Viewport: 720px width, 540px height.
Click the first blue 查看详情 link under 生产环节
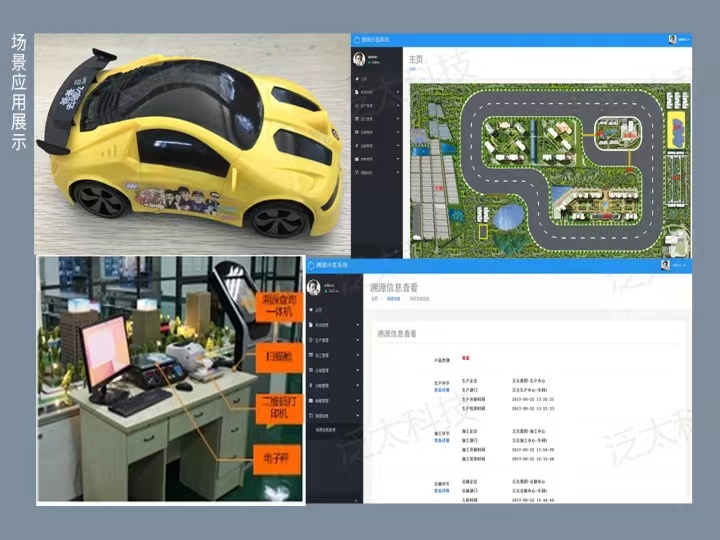[442, 390]
